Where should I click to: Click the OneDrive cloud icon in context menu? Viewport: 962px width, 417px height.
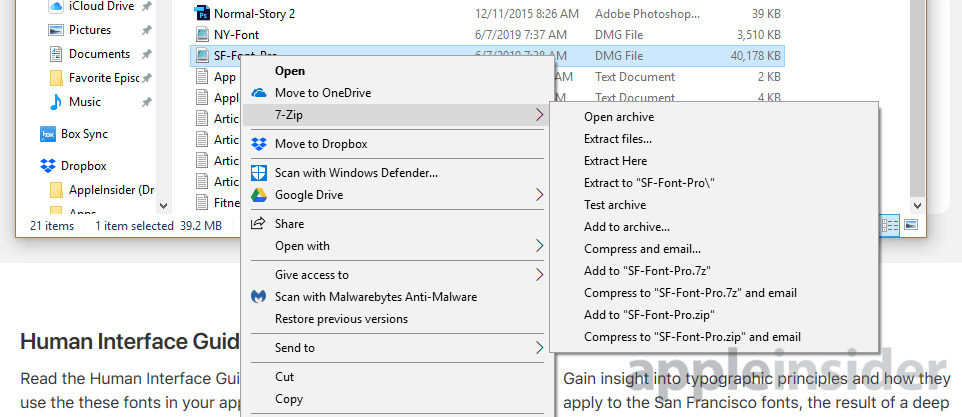coord(258,93)
